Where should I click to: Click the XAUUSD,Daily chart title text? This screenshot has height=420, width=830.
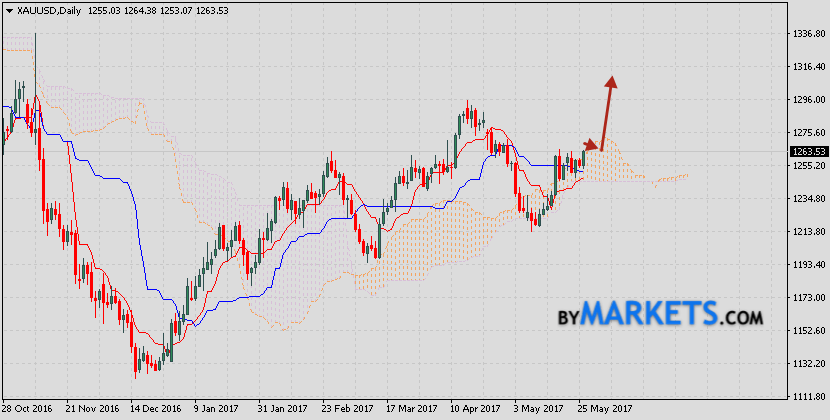(x=43, y=9)
